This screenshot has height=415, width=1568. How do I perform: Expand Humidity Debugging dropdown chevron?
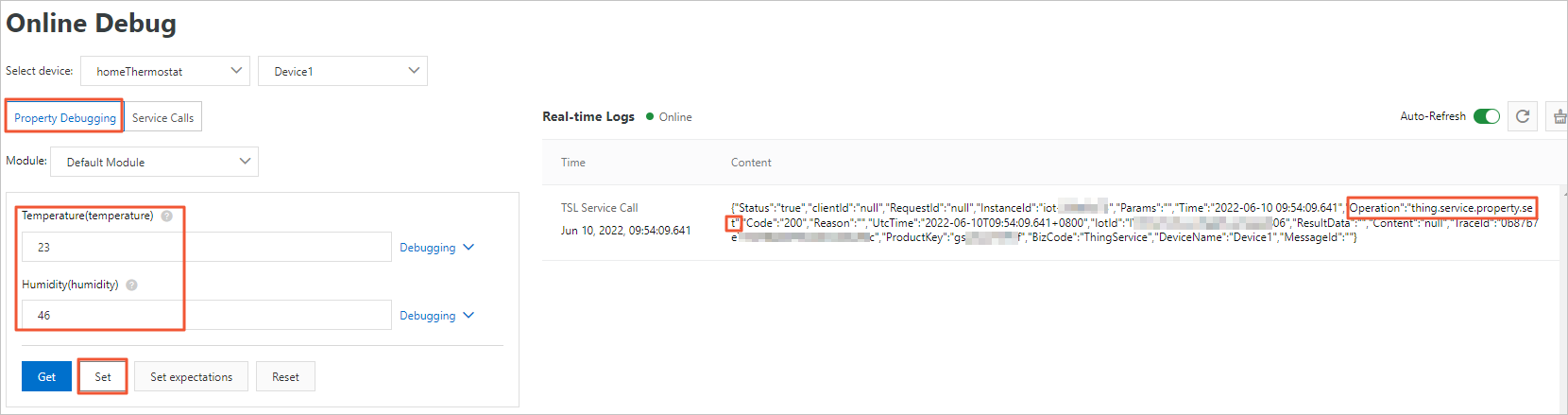[469, 315]
